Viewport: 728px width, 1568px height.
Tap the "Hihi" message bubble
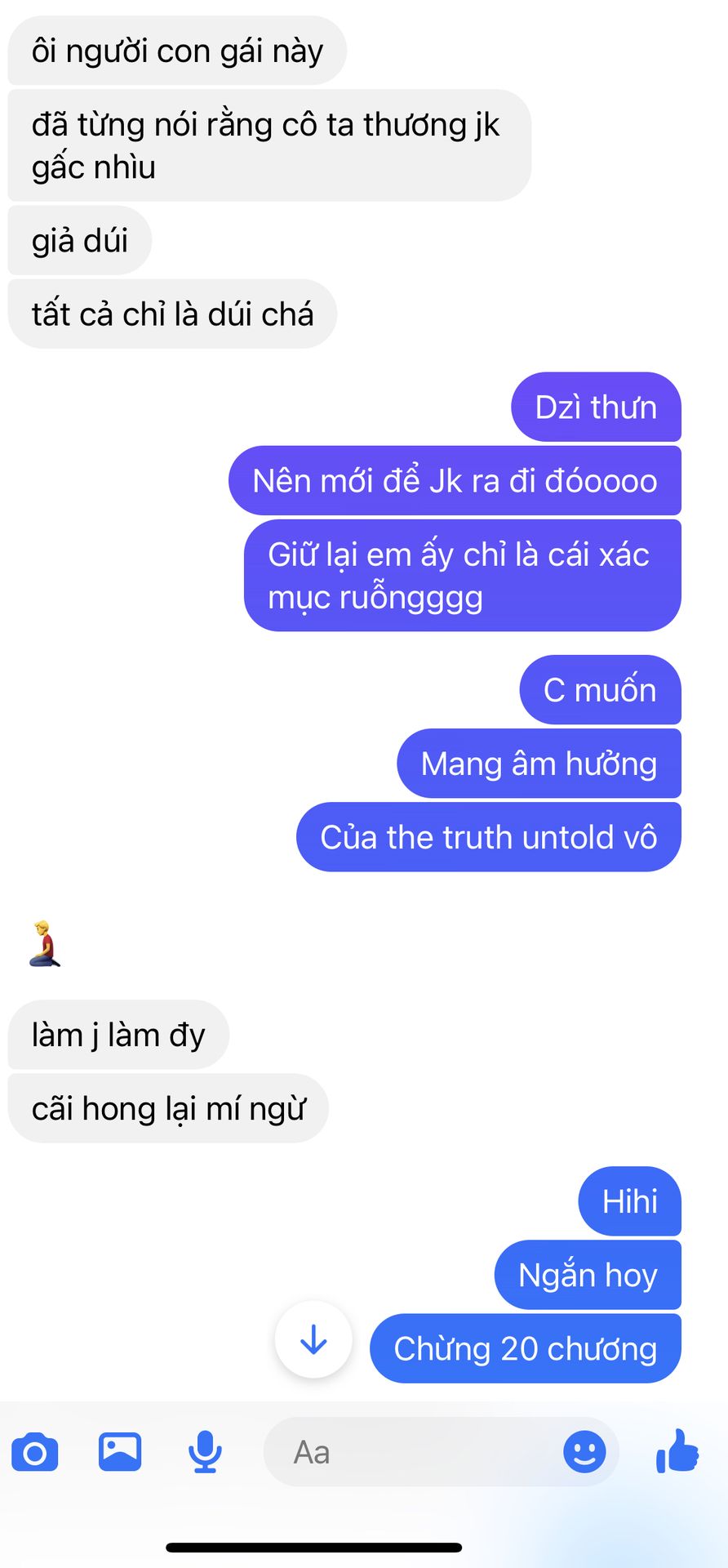point(629,1201)
